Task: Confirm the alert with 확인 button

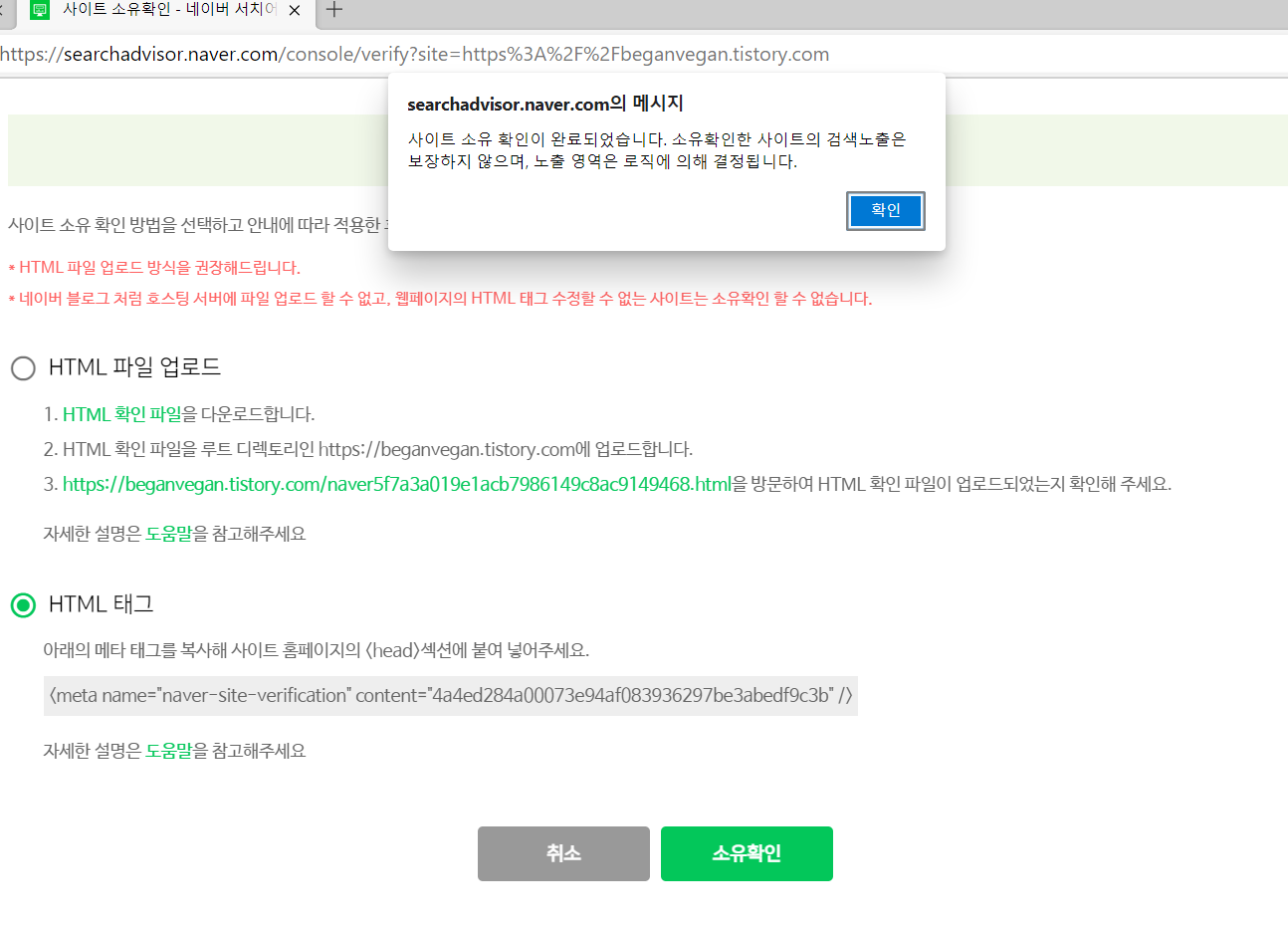Action: pyautogui.click(x=885, y=210)
